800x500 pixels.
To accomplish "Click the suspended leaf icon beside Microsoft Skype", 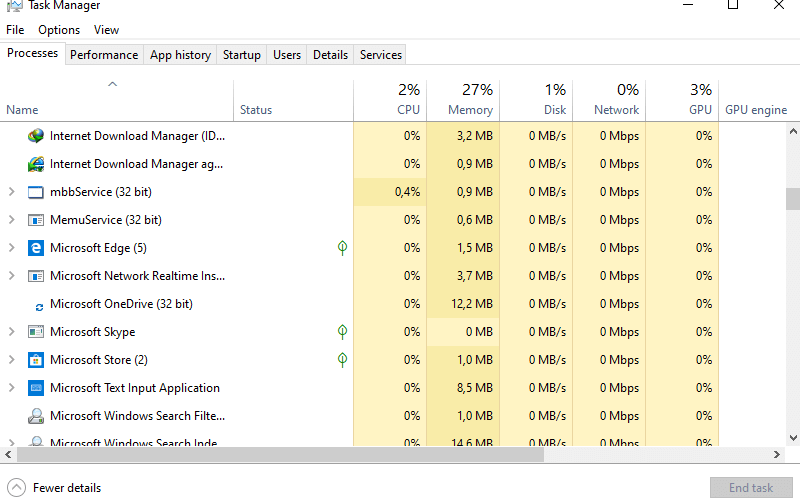I will click(x=342, y=332).
